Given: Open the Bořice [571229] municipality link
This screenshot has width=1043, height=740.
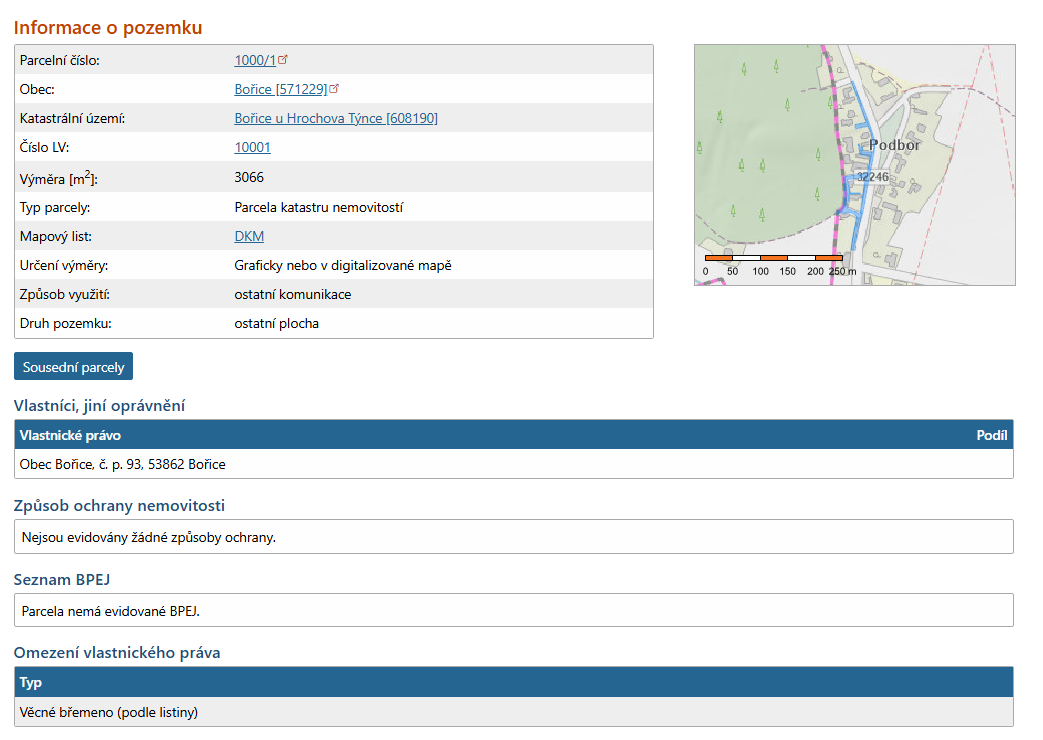Looking at the screenshot, I should (280, 89).
